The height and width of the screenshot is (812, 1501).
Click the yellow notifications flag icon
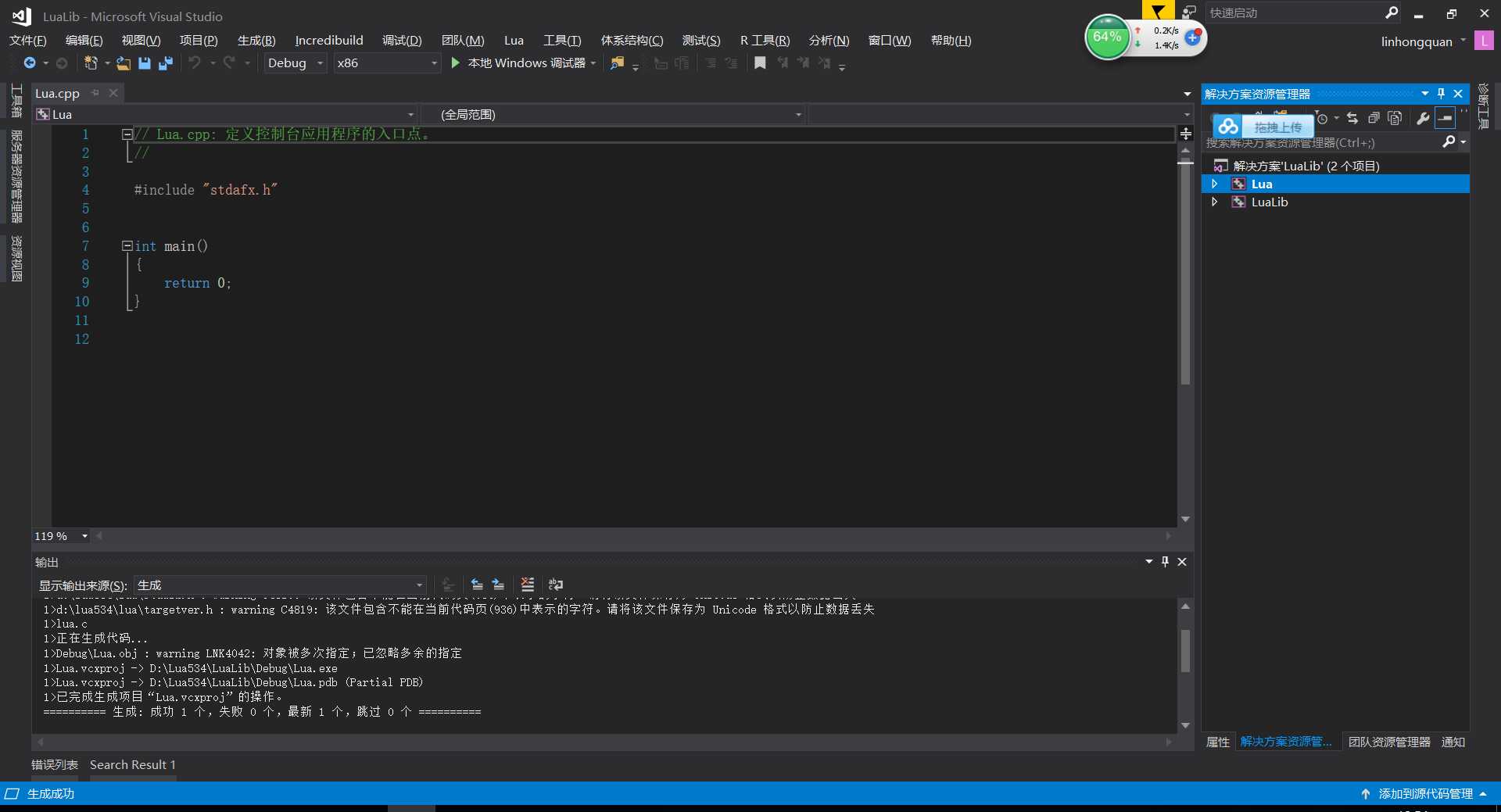(1158, 11)
